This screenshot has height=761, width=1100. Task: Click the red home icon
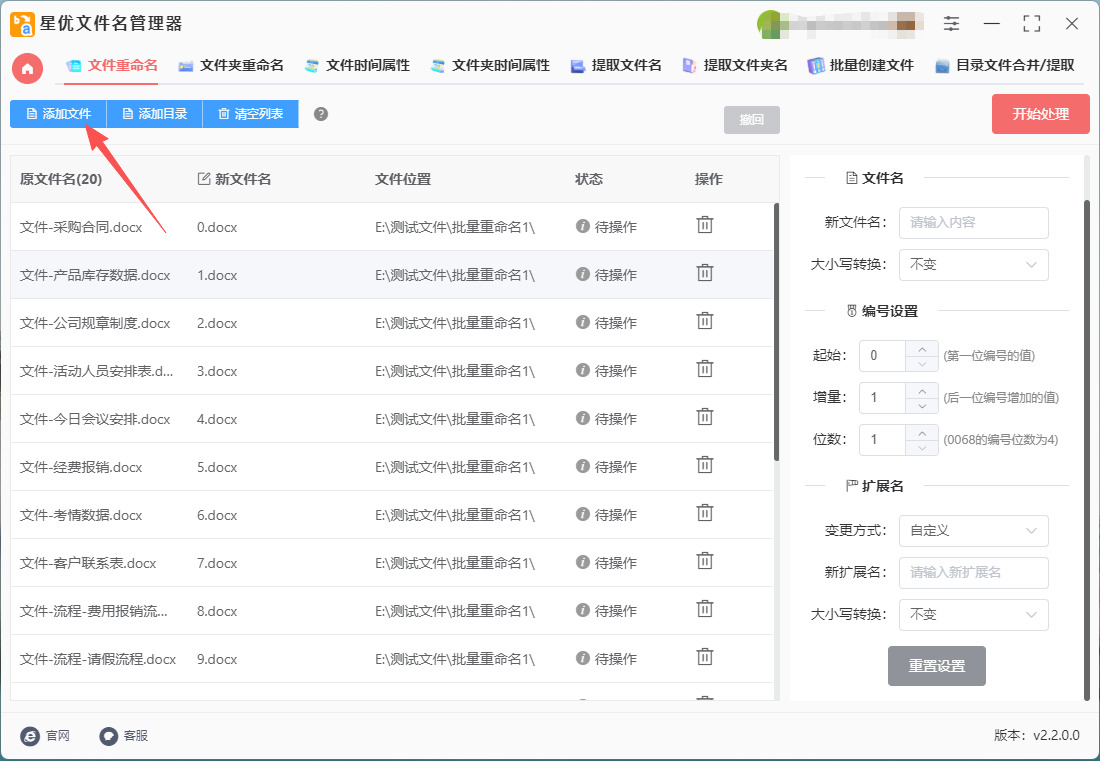(x=27, y=68)
